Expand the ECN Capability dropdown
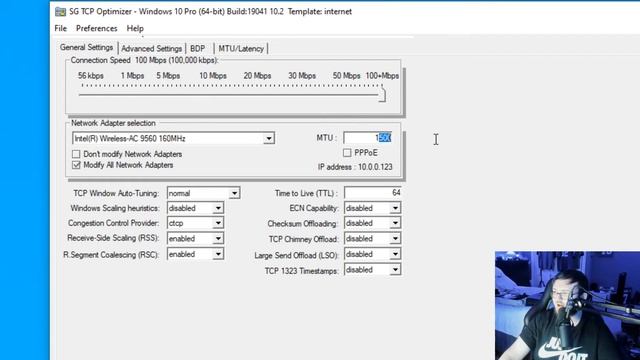 click(x=372, y=208)
